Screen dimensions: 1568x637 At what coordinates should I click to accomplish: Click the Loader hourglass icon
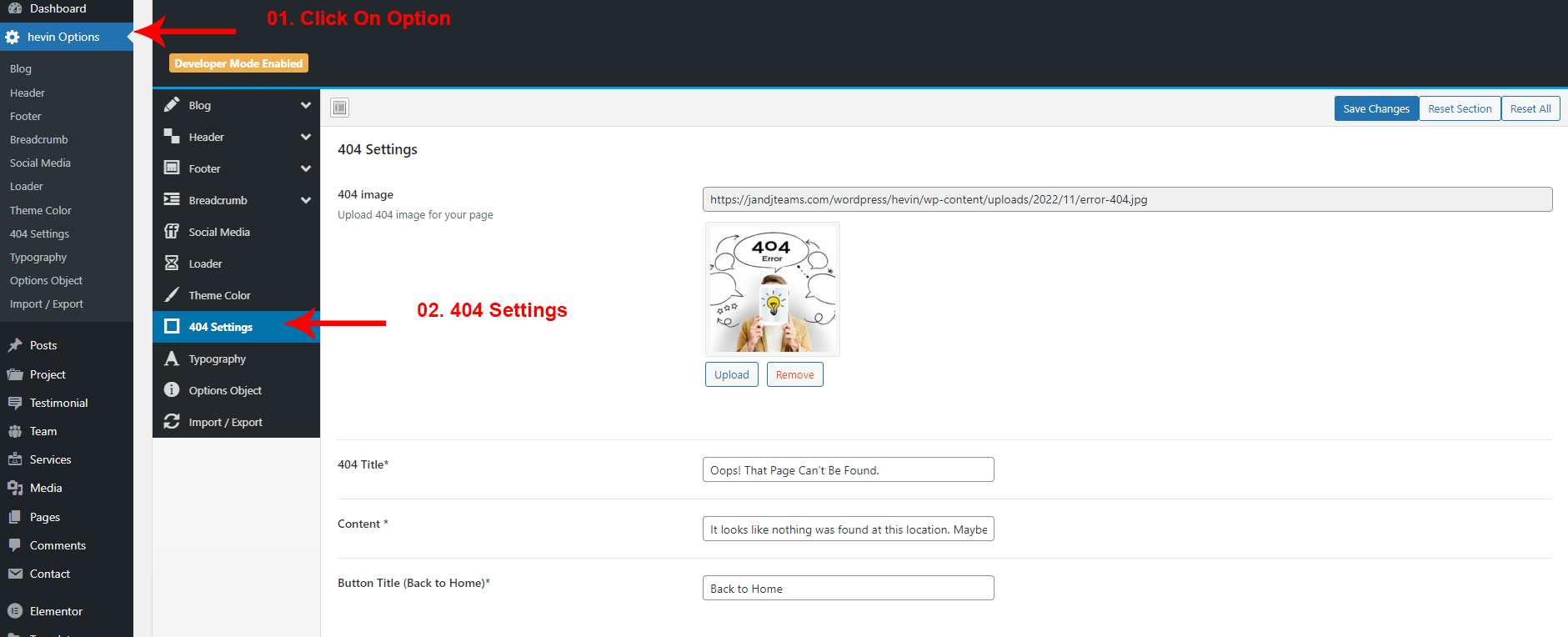pyautogui.click(x=172, y=263)
